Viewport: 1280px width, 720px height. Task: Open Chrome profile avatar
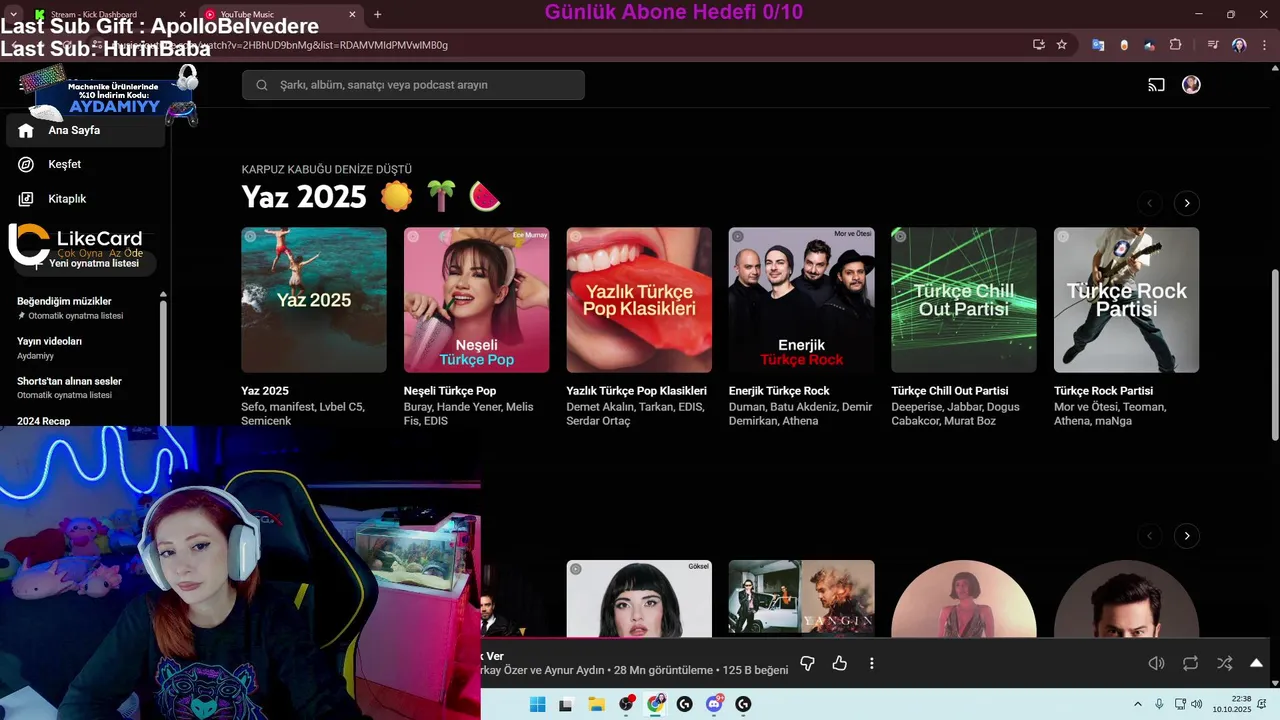(1239, 45)
